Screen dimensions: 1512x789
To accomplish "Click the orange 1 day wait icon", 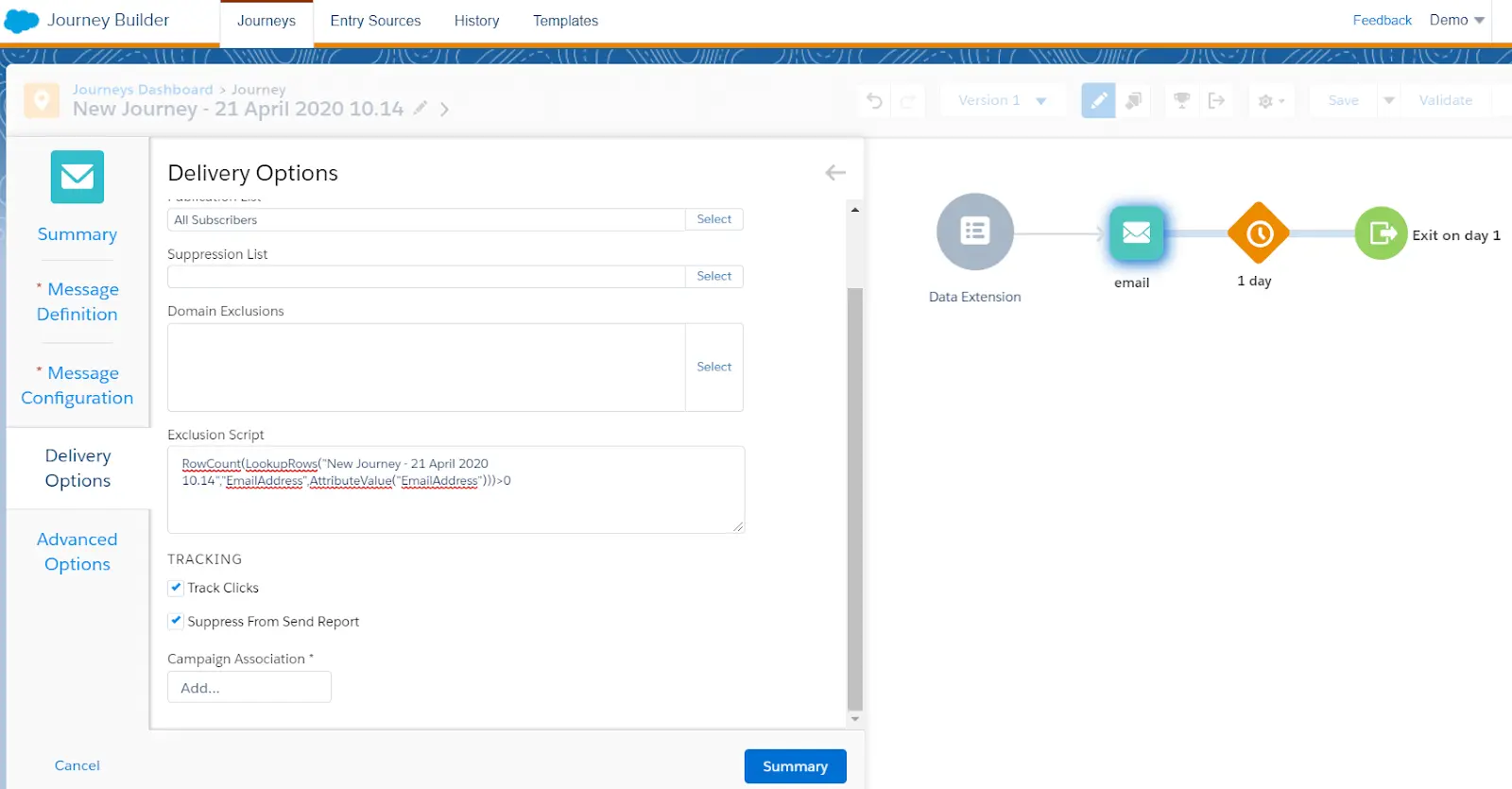I will pos(1258,232).
